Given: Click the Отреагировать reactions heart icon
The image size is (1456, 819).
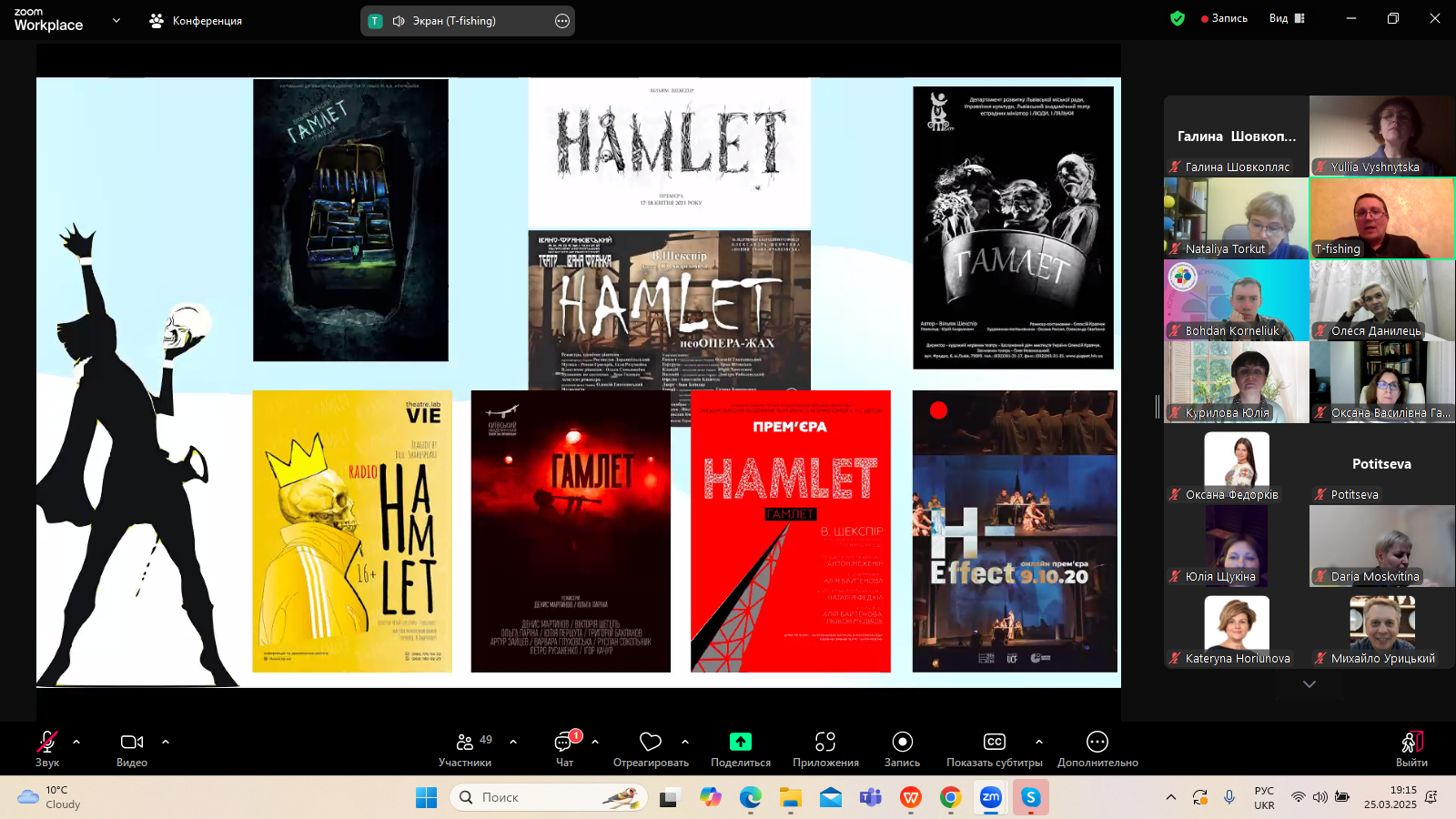Looking at the screenshot, I should click(650, 748).
